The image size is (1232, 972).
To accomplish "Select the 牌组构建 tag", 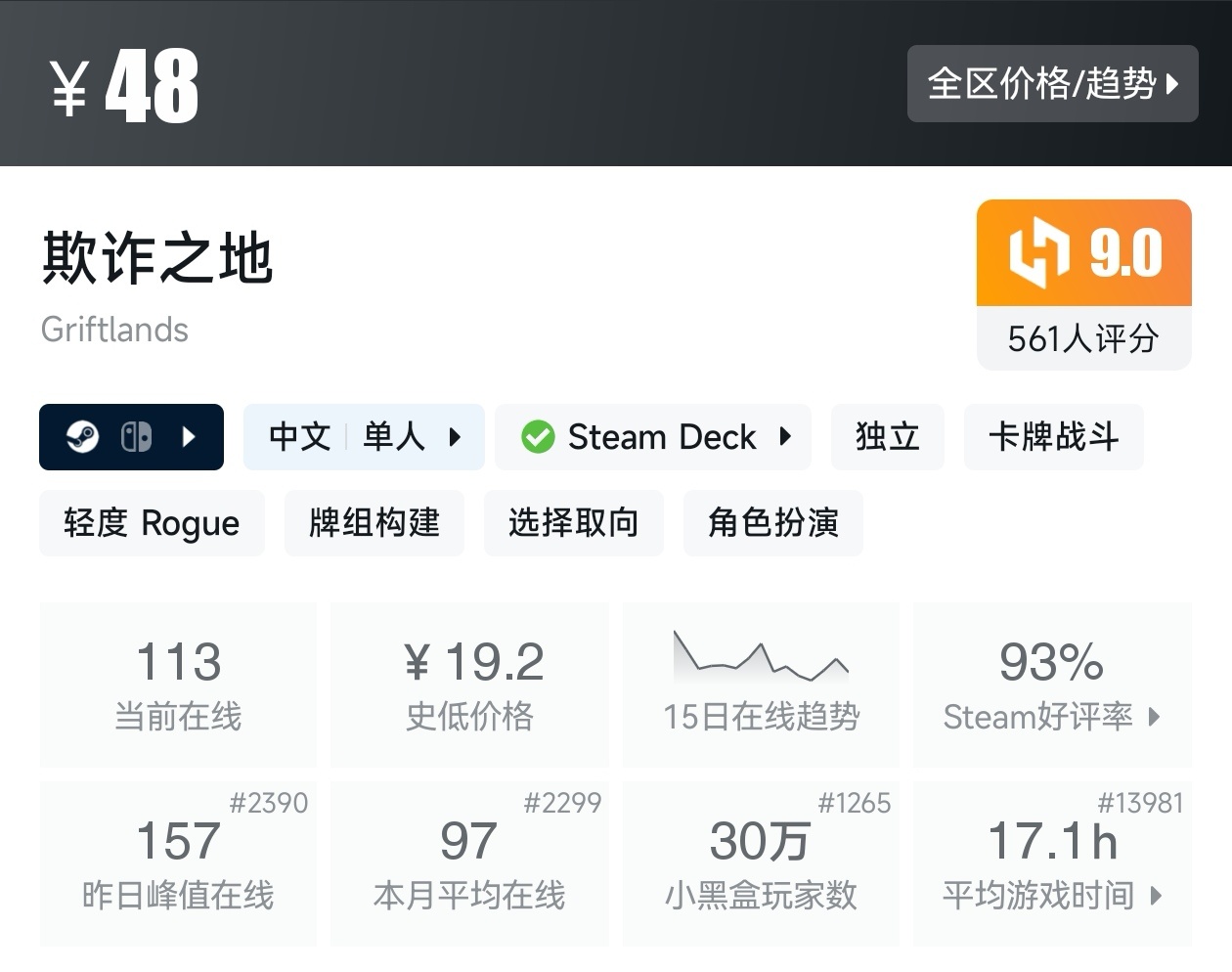I will pos(374,523).
